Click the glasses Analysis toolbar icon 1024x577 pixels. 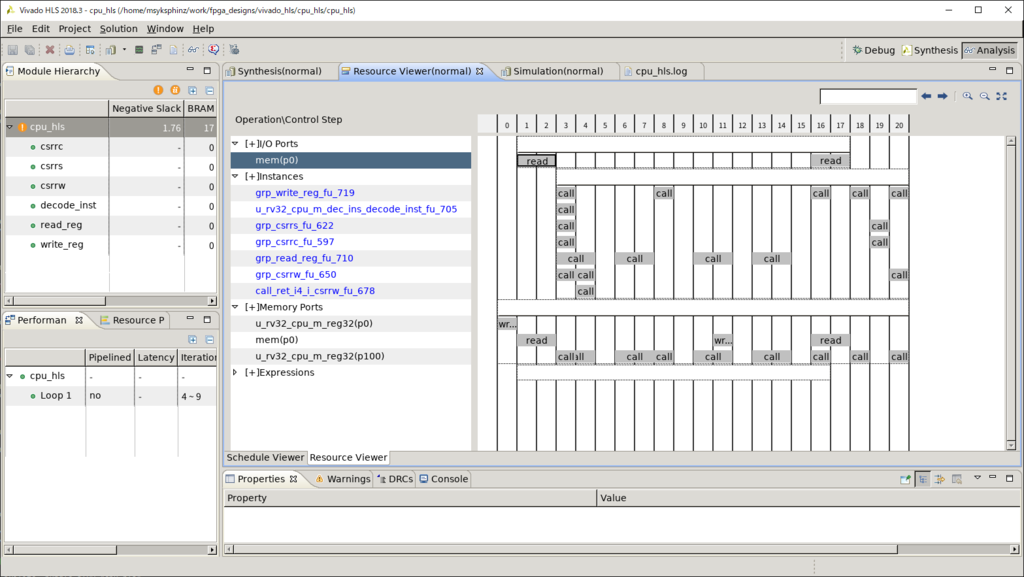[x=193, y=50]
